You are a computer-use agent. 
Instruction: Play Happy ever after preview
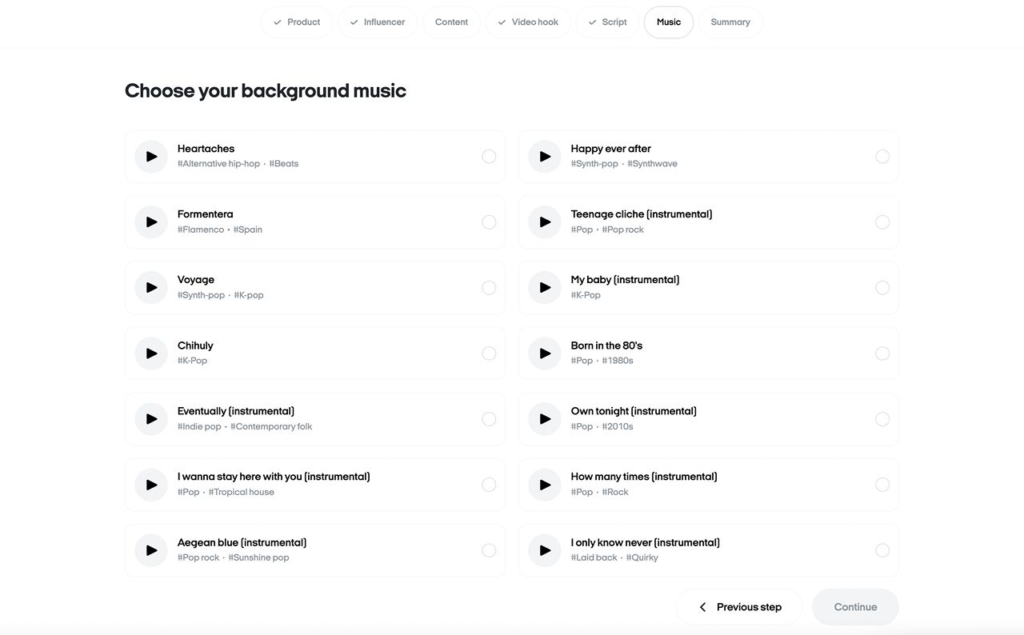point(544,157)
